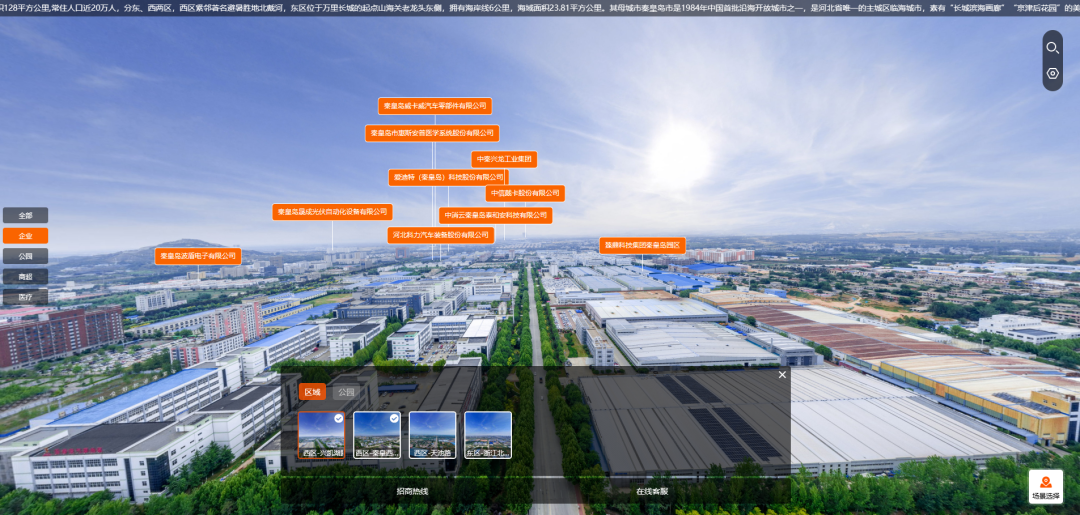Open 中秦兴龙工业集团 marker
1080x515 pixels.
coord(504,159)
